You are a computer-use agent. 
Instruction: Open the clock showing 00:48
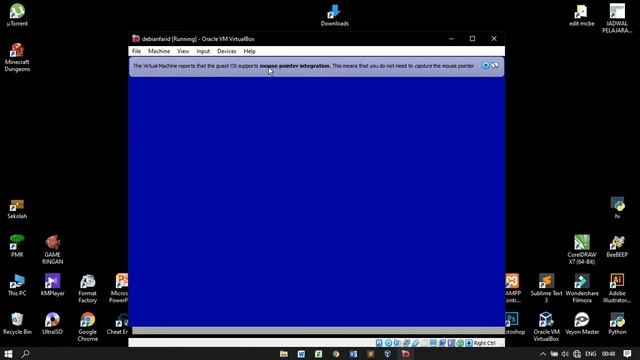point(609,354)
